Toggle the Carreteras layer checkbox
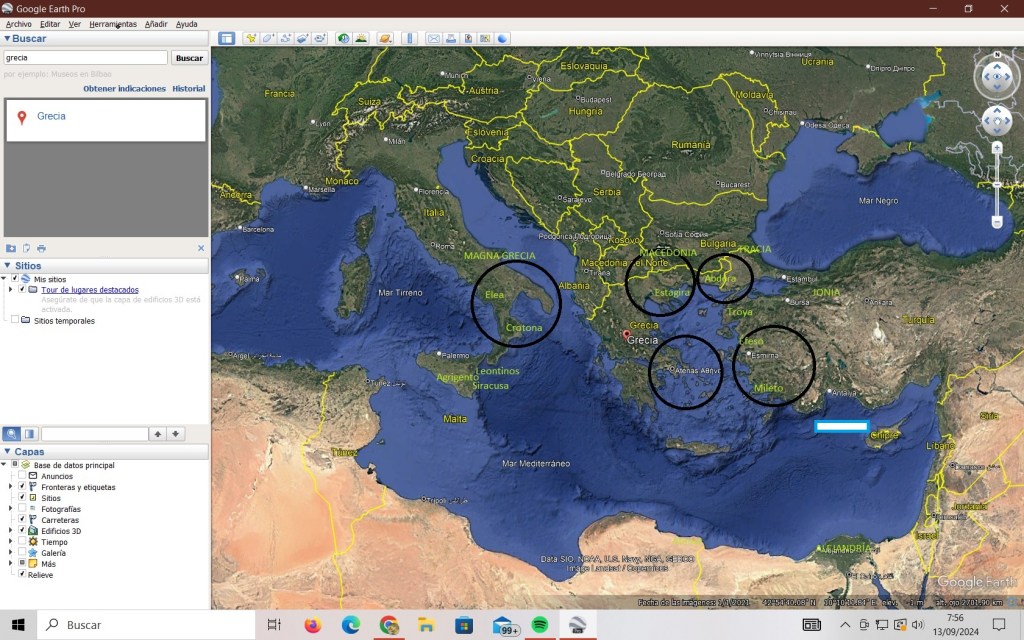The height and width of the screenshot is (640, 1024). pyautogui.click(x=22, y=520)
